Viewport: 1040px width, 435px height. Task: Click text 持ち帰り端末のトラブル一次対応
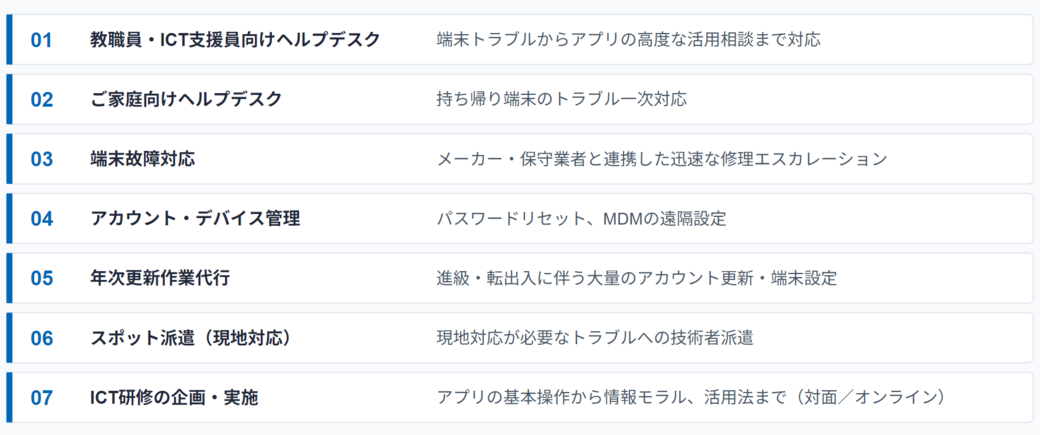[561, 99]
